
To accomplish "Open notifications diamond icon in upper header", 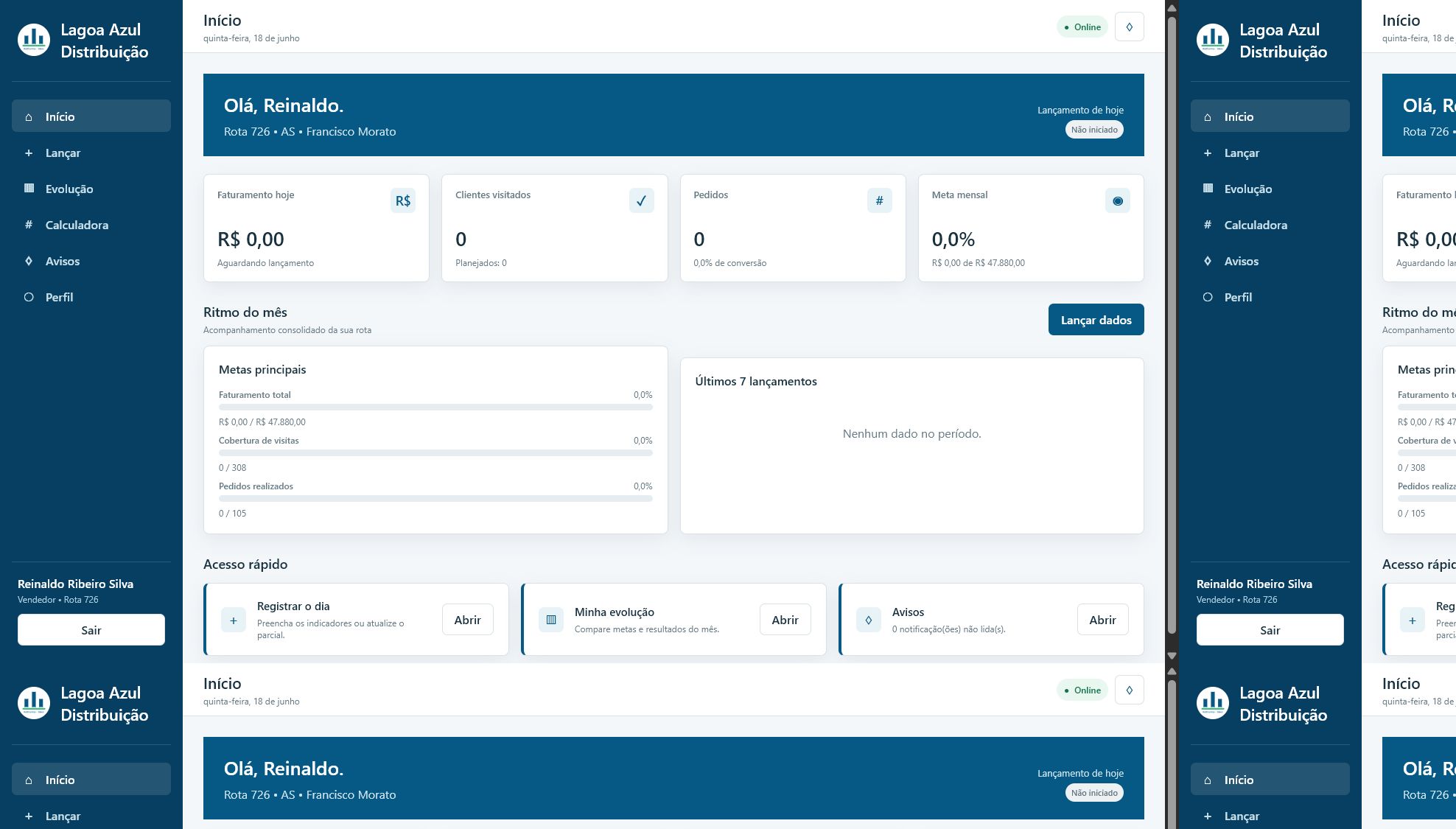I will coord(1129,27).
